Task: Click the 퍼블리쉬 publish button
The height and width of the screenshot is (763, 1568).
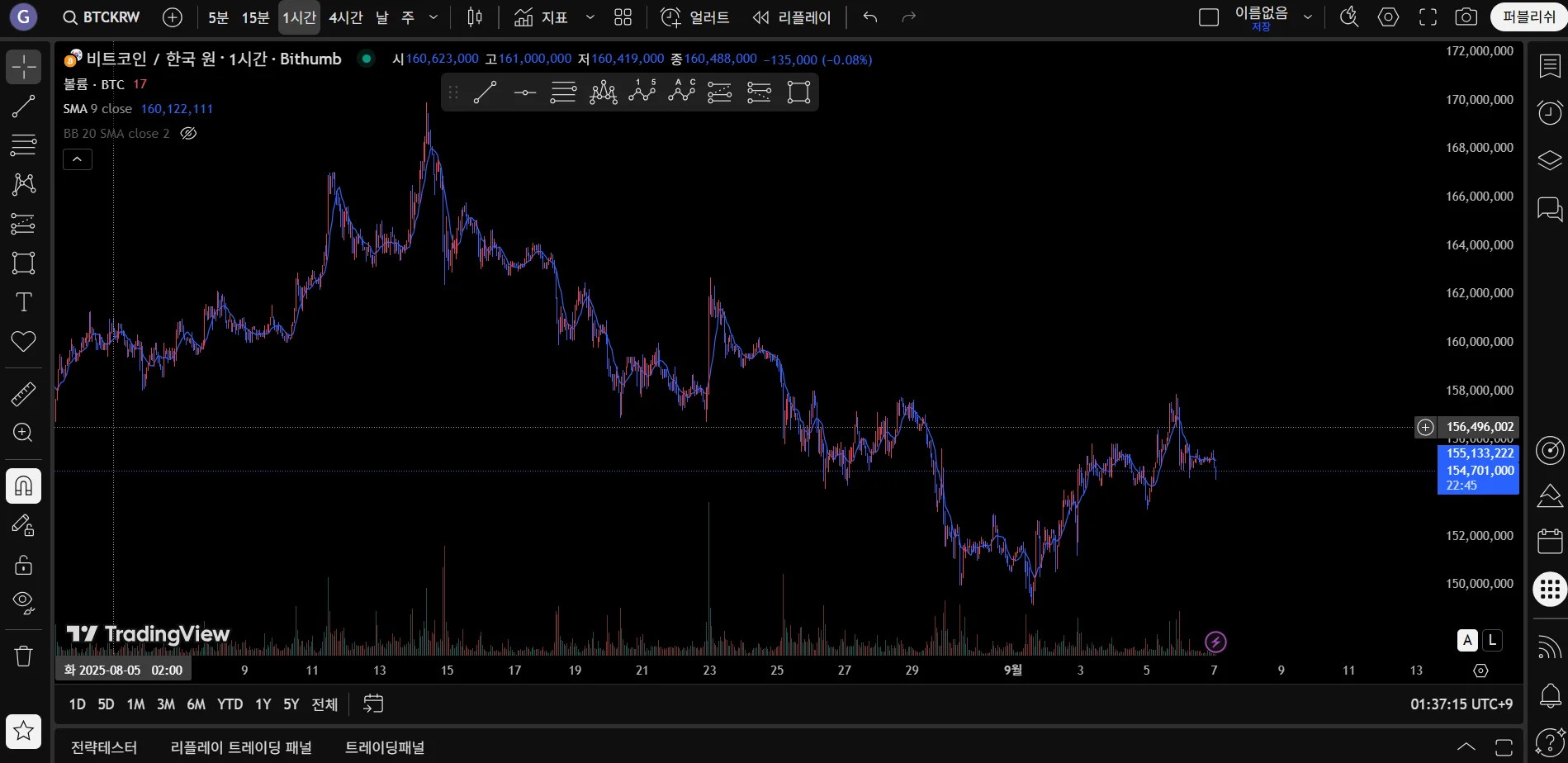Action: [1528, 17]
